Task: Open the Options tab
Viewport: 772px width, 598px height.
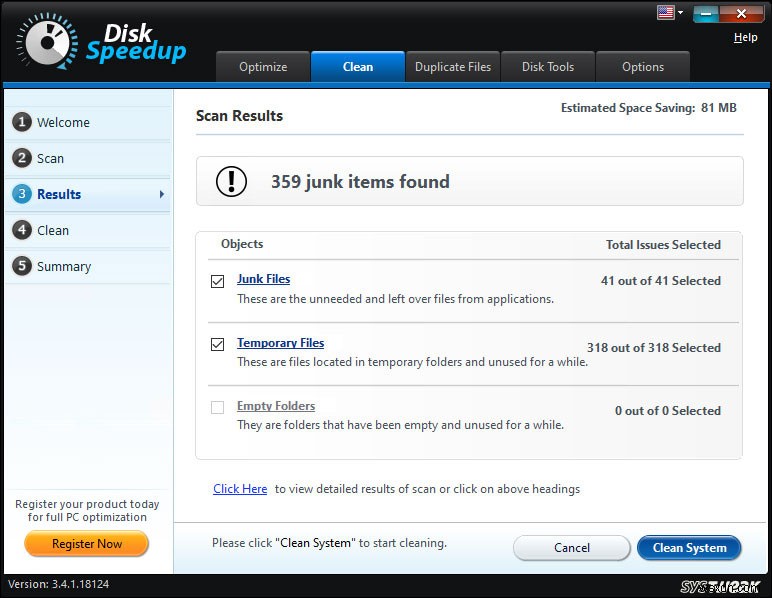Action: point(643,66)
